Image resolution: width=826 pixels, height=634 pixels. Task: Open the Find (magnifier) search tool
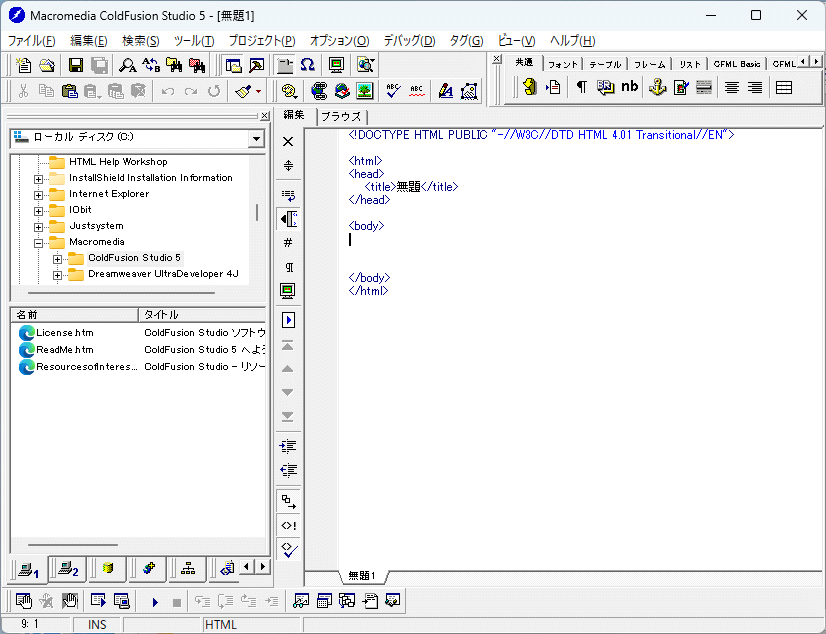(128, 66)
